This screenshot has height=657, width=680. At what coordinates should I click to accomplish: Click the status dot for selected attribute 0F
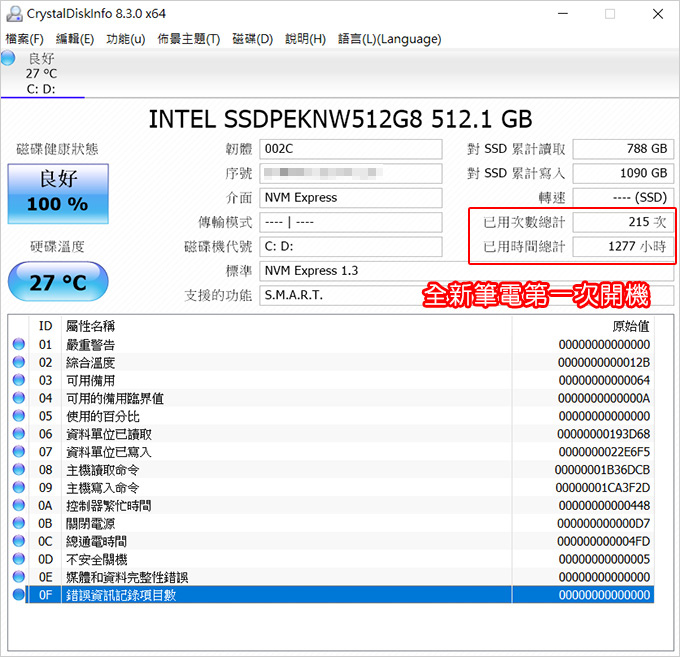point(19,594)
